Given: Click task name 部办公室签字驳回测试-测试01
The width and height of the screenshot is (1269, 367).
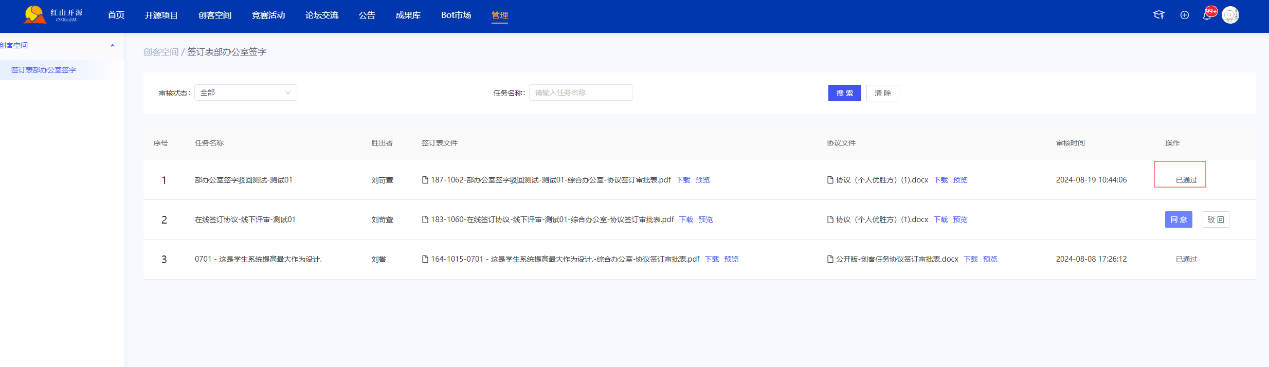Looking at the screenshot, I should [243, 180].
